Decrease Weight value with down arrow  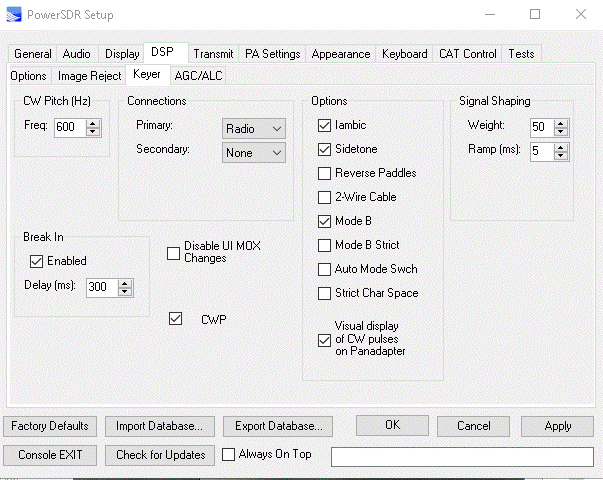561,132
